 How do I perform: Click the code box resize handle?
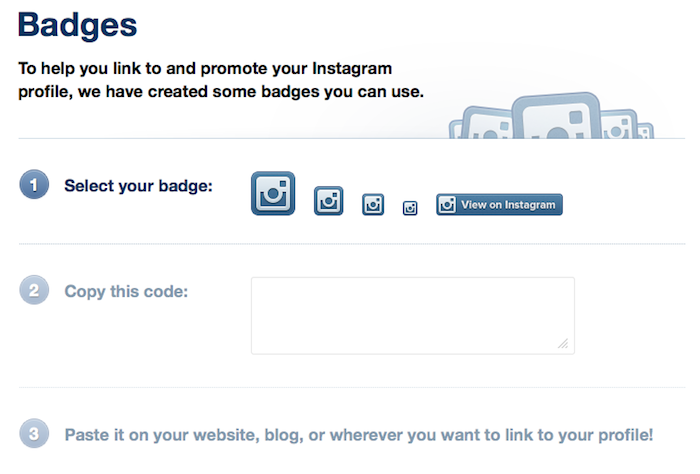click(x=564, y=344)
